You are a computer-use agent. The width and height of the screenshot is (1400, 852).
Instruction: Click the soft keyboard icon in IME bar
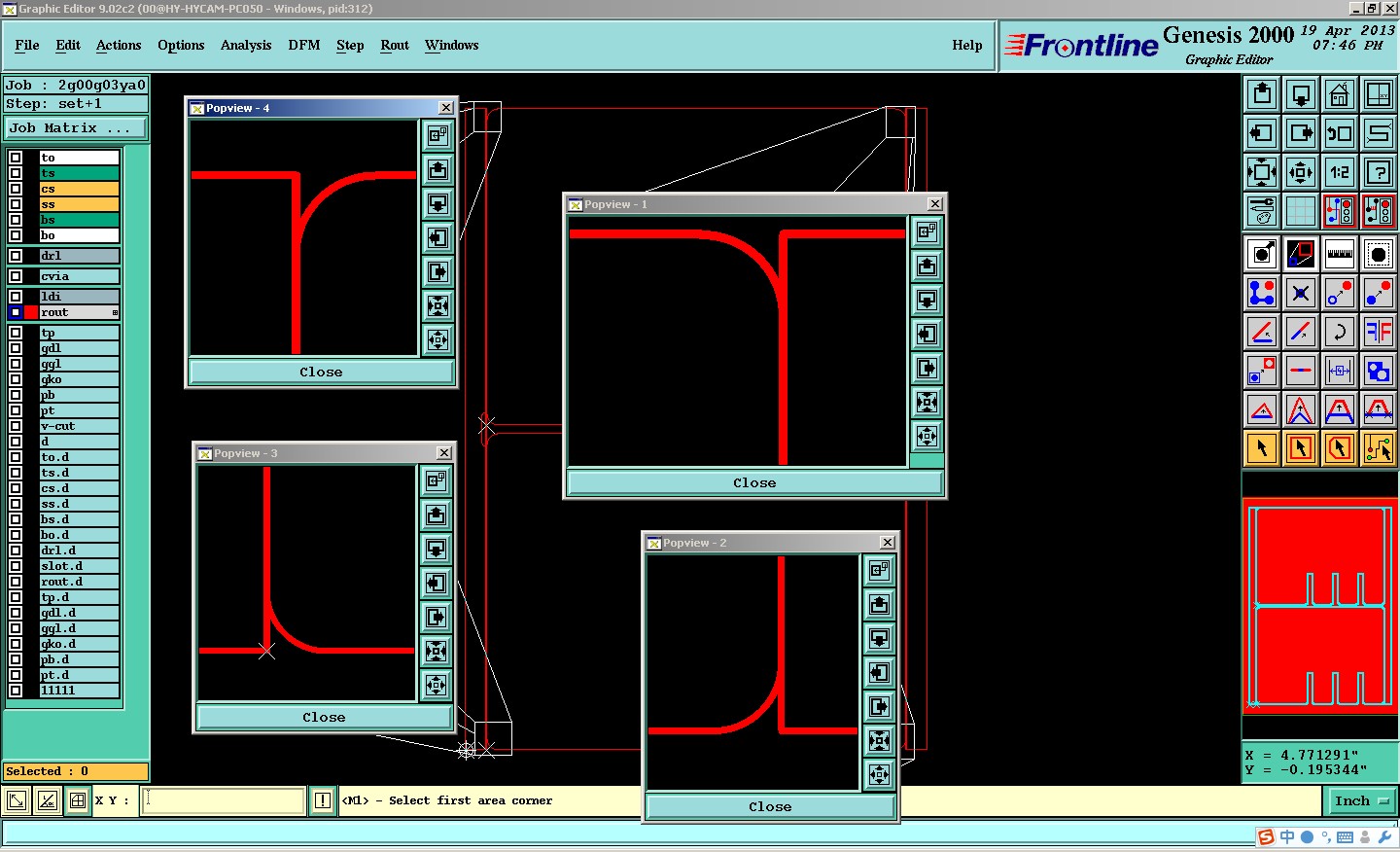click(x=1346, y=837)
